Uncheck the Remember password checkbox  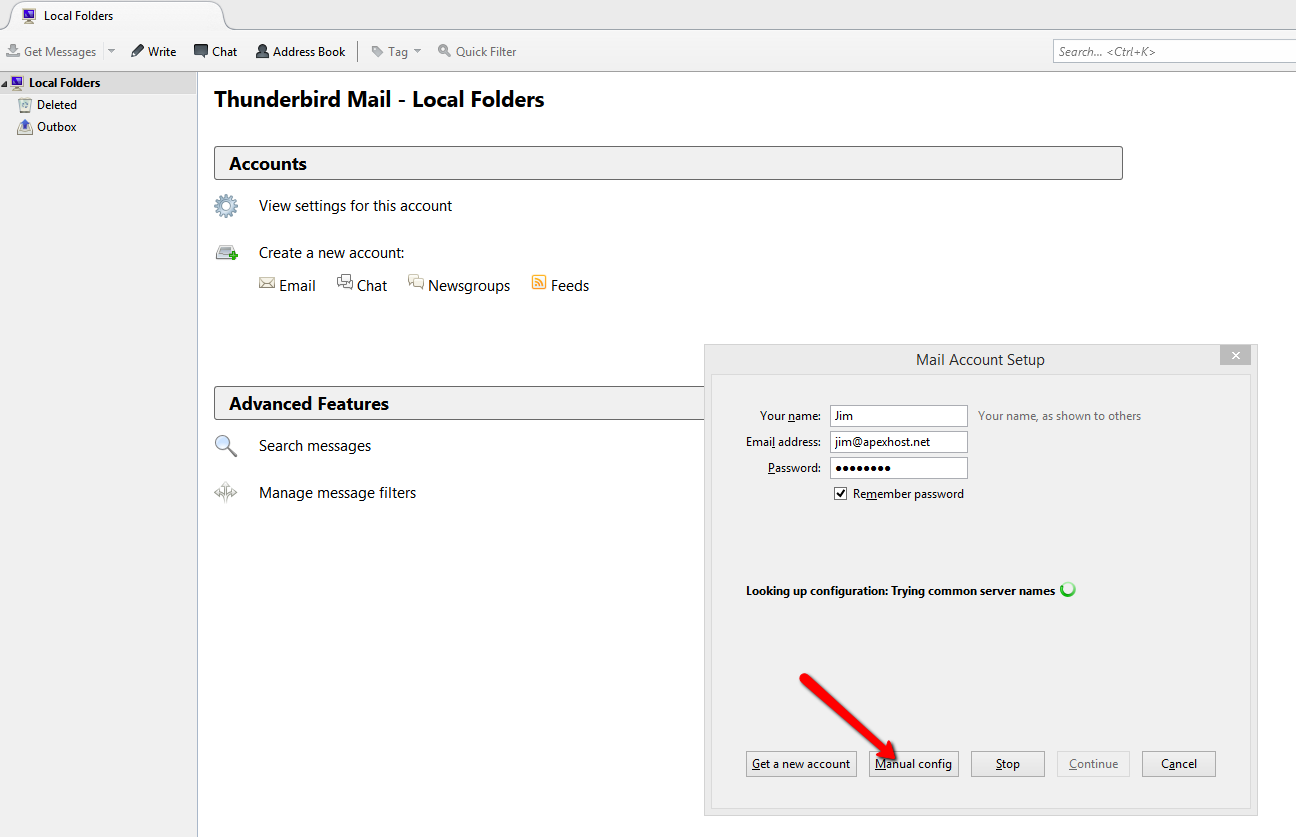(841, 494)
